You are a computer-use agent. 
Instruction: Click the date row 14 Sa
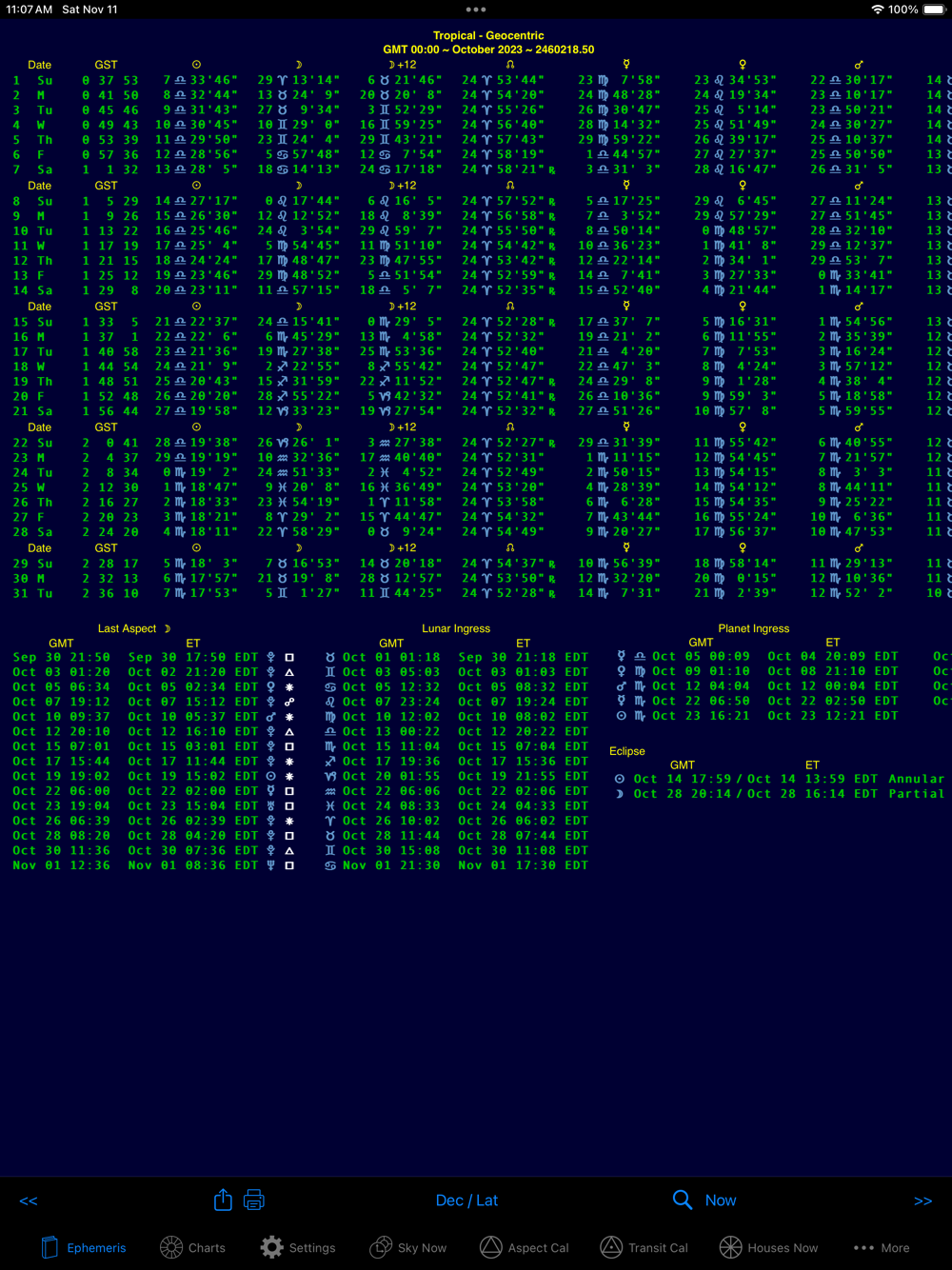pos(33,290)
